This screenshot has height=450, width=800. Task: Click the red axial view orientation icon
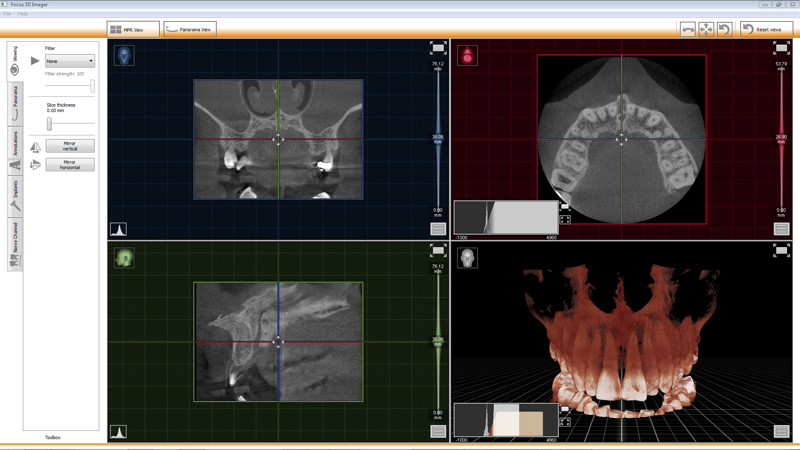point(467,55)
